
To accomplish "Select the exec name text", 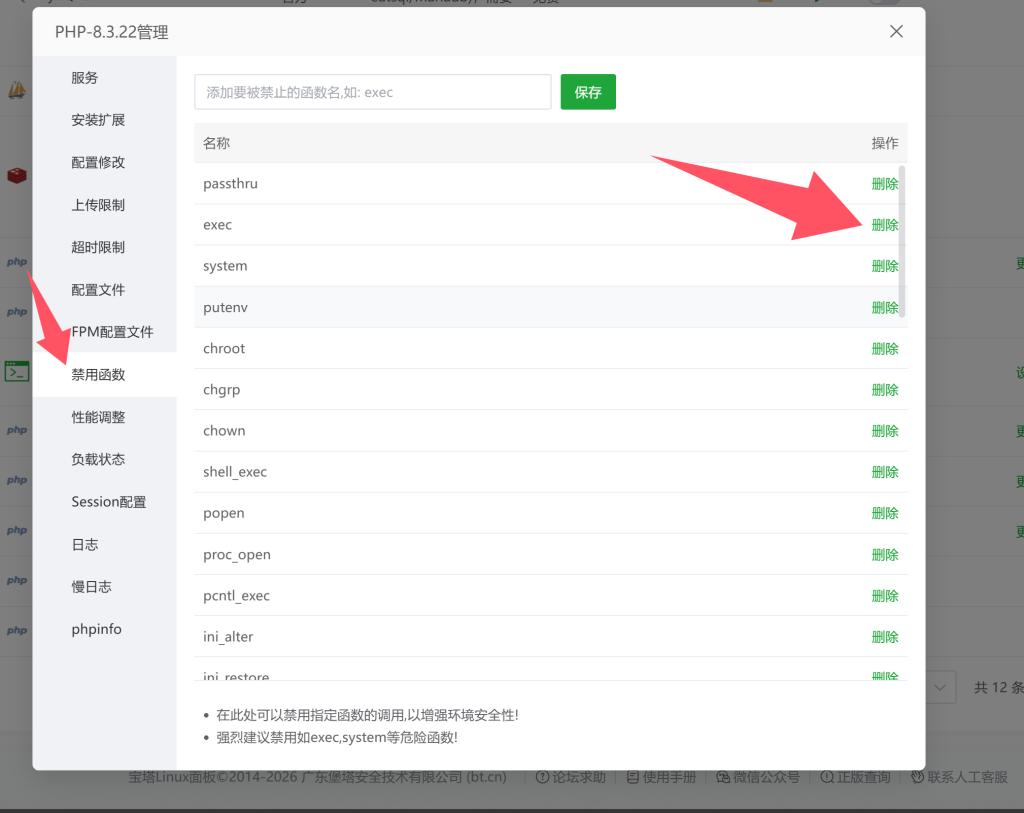I will (x=217, y=225).
